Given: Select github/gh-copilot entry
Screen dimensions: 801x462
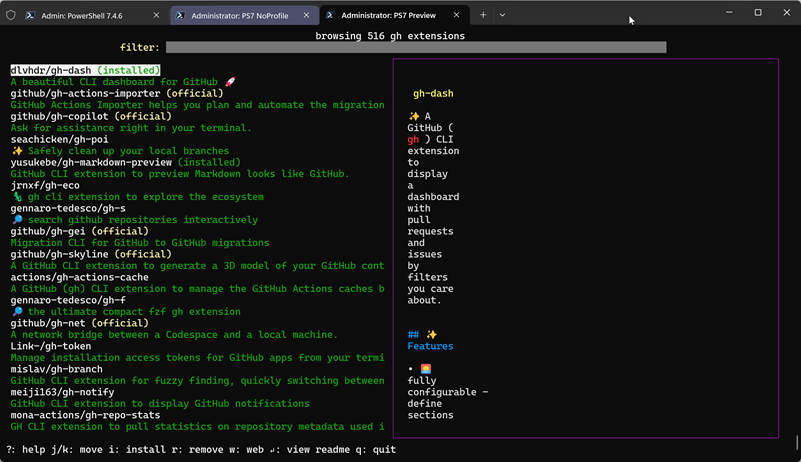Looking at the screenshot, I should click(91, 116).
